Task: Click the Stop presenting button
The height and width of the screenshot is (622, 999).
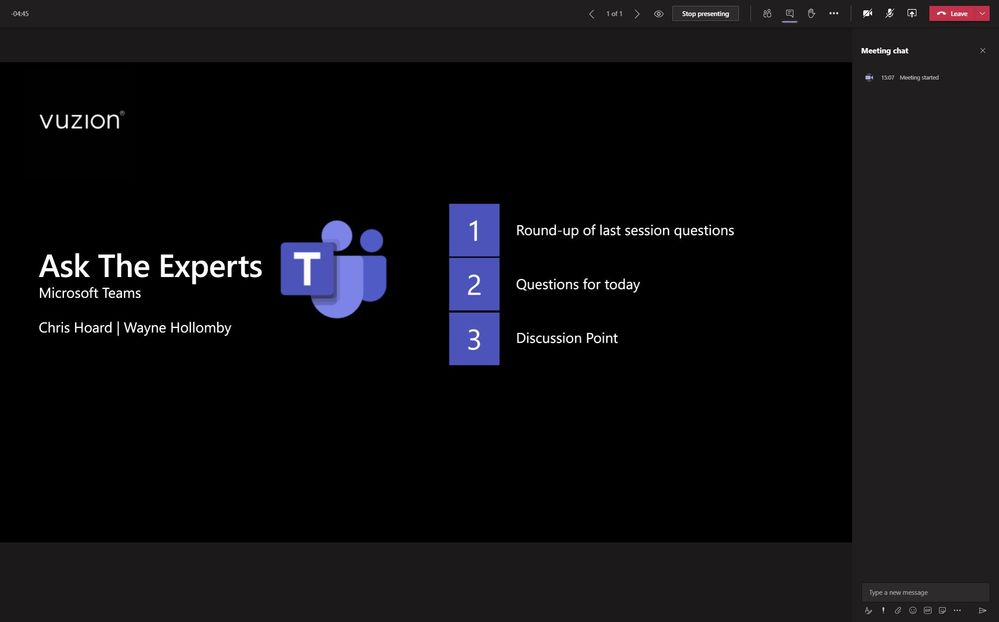Action: pos(705,13)
